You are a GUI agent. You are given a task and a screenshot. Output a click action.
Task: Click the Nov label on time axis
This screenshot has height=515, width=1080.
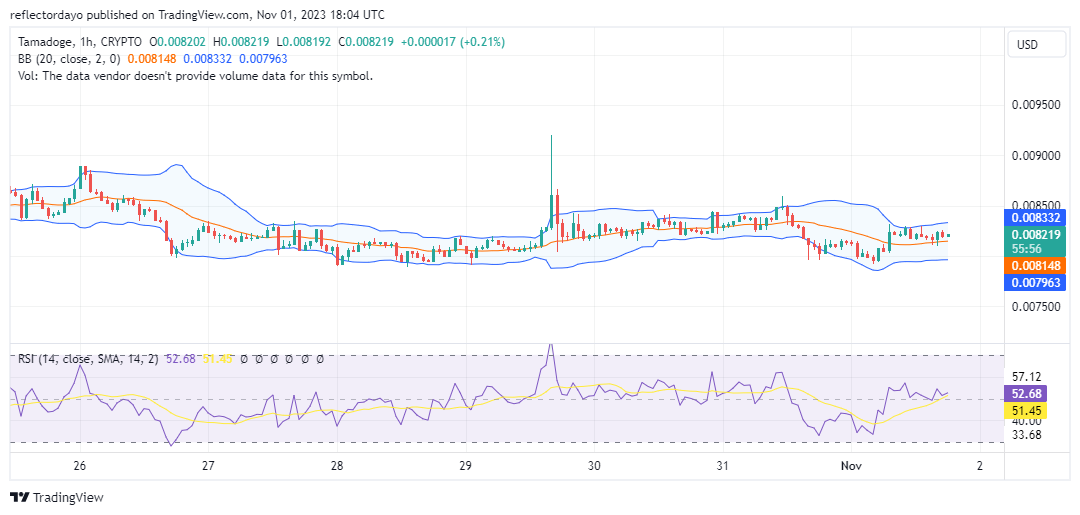click(852, 465)
